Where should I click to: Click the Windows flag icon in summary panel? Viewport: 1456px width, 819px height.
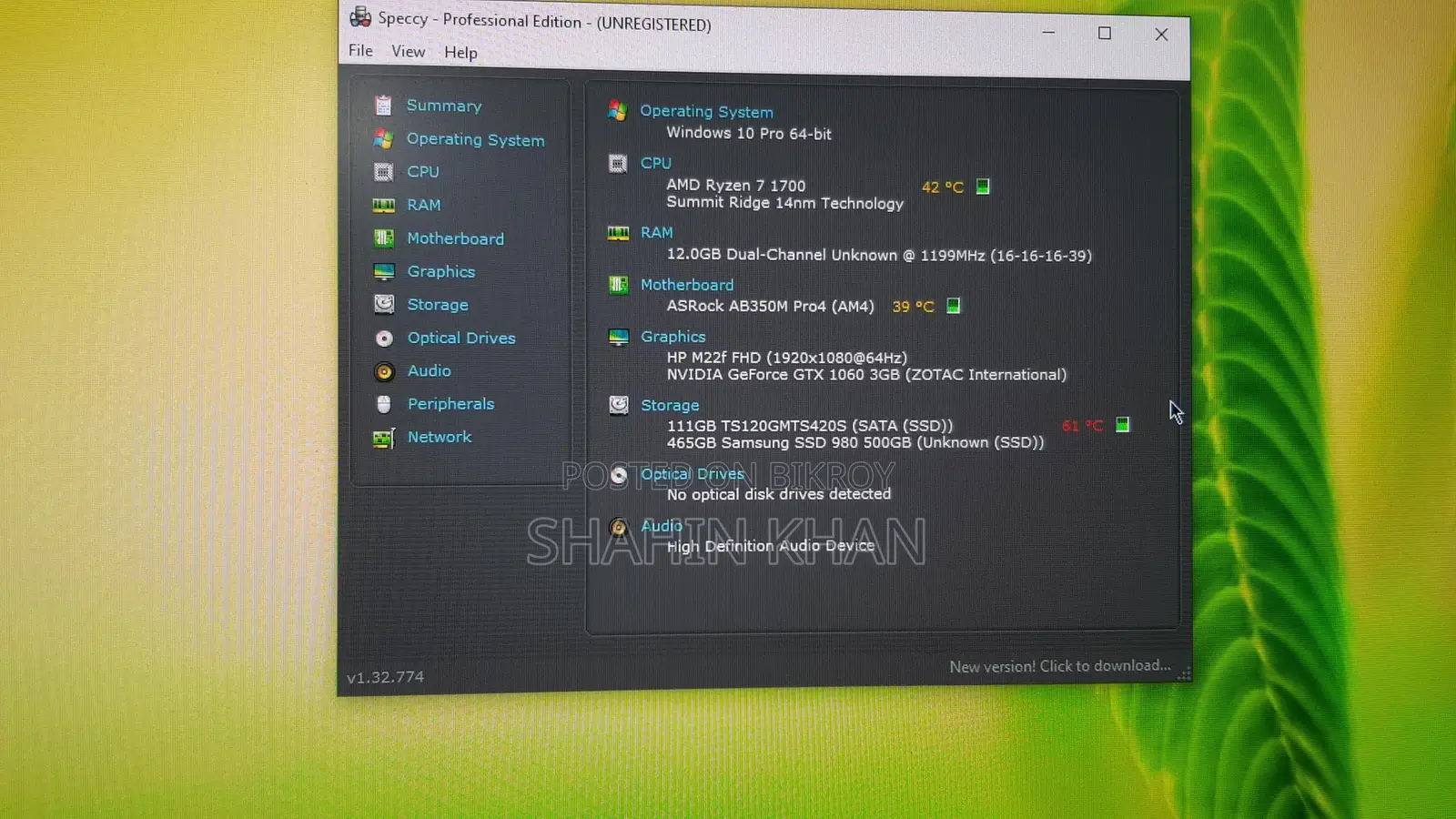pos(618,111)
